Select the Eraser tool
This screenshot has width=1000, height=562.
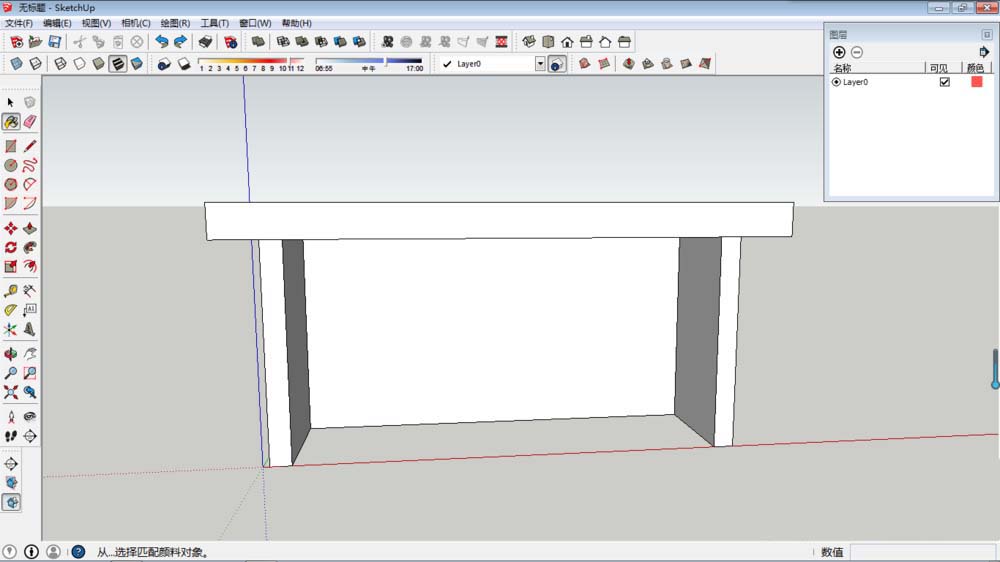(29, 121)
